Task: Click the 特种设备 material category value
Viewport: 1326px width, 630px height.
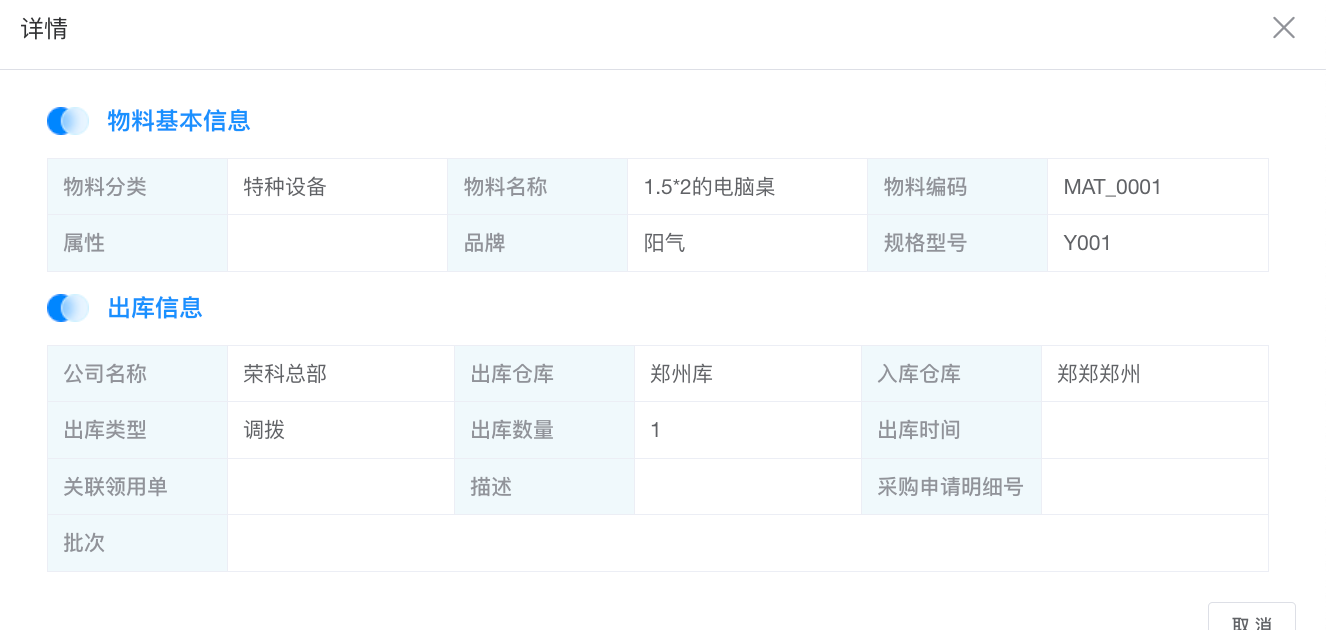Action: [x=285, y=187]
